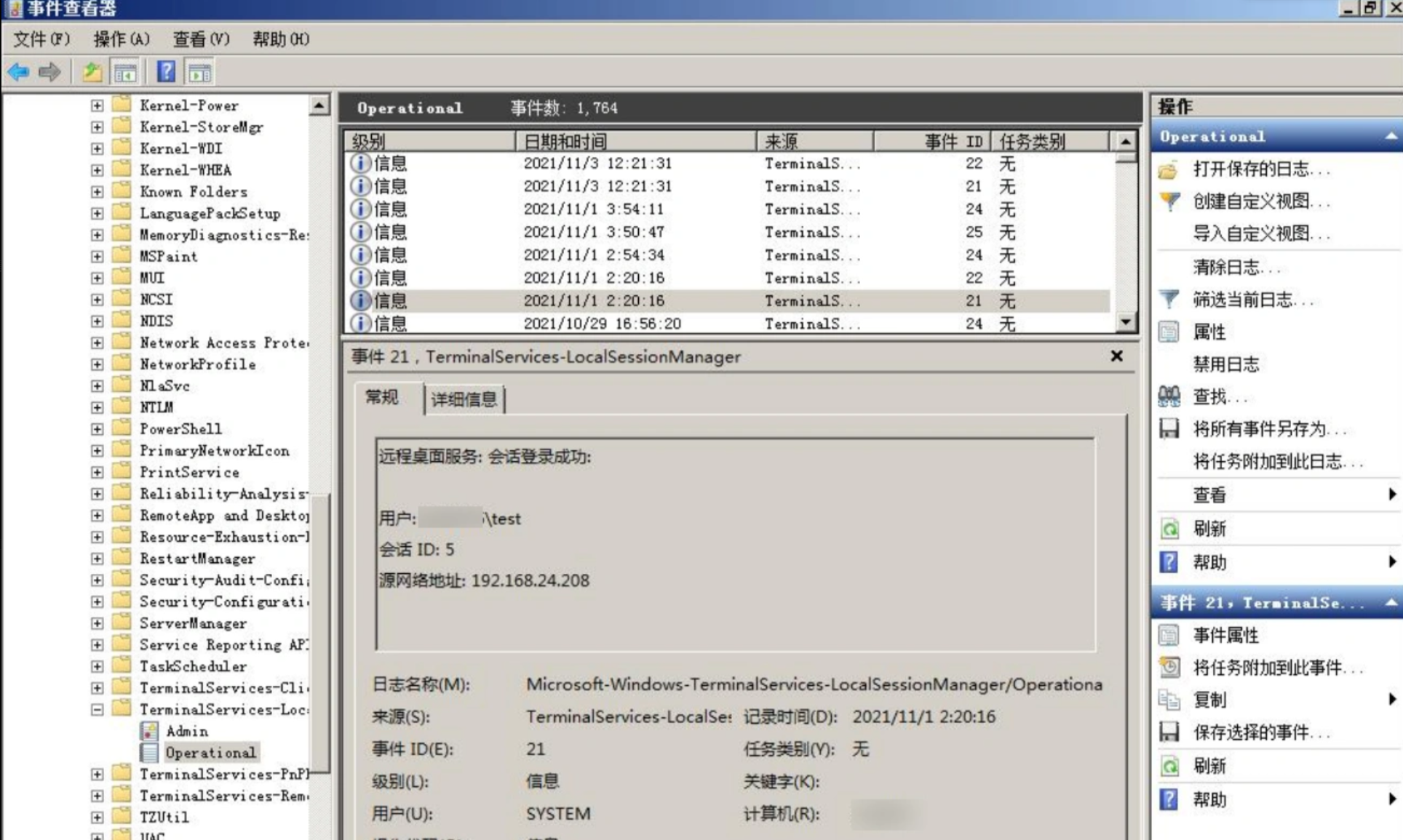Click the forward arrow toolbar icon
Viewport: 1403px width, 840px height.
coord(49,72)
